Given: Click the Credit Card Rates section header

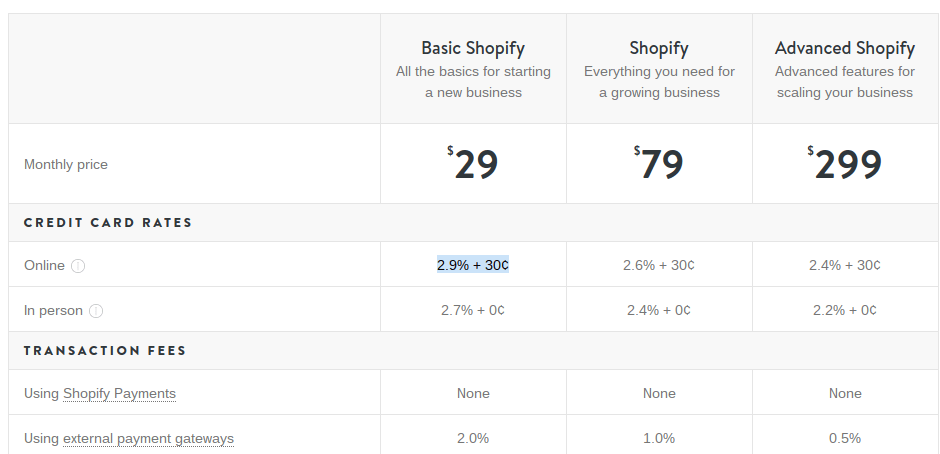Looking at the screenshot, I should (x=108, y=223).
